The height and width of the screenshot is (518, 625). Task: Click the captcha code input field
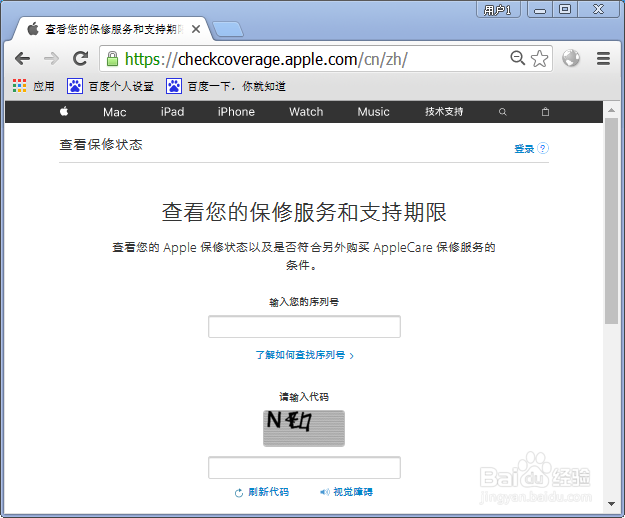click(x=304, y=468)
